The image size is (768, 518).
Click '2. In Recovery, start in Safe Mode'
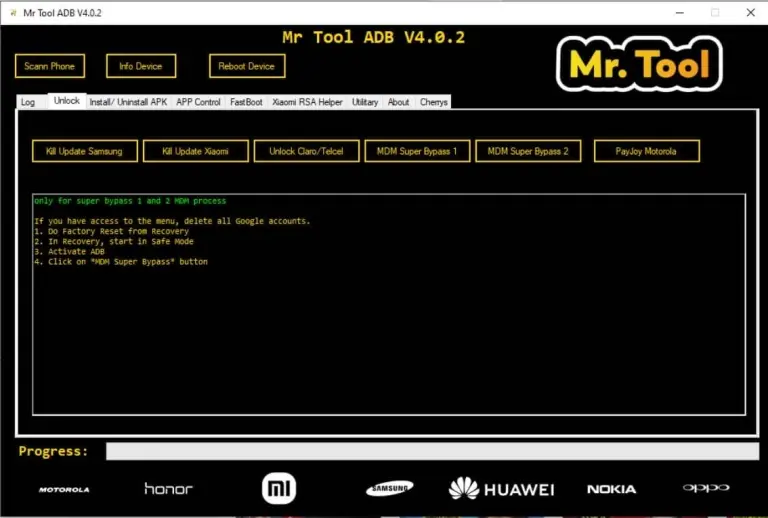tap(114, 241)
